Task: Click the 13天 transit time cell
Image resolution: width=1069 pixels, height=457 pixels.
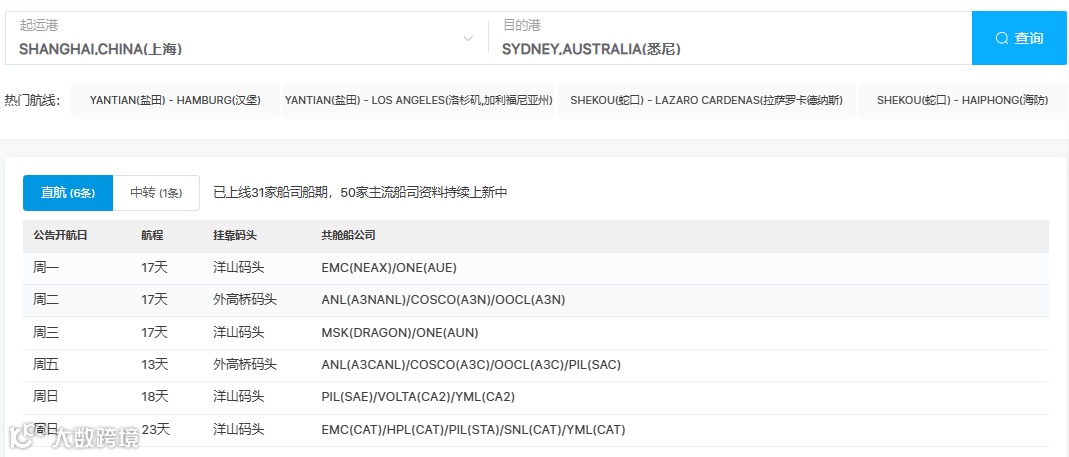Action: (154, 365)
